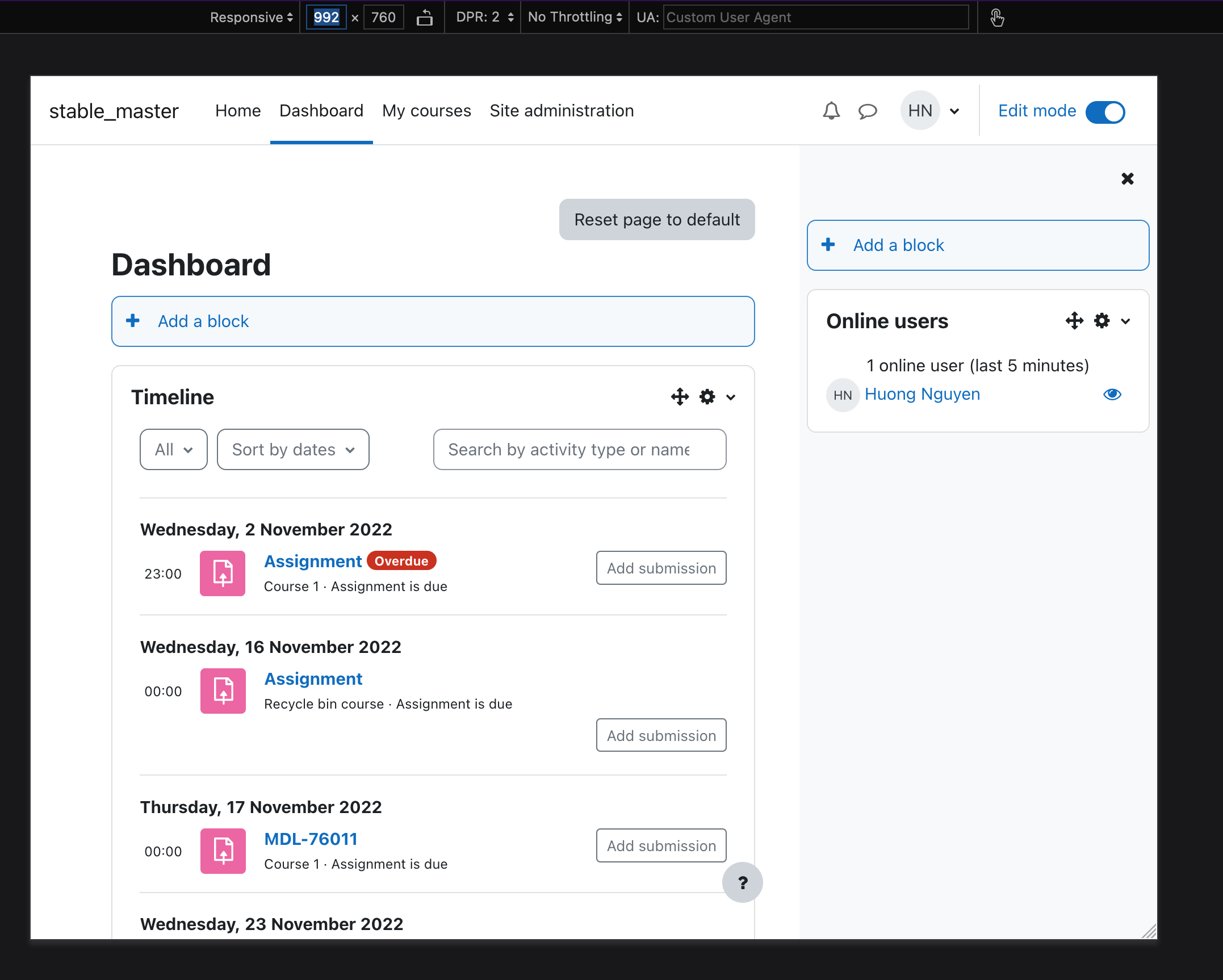Viewport: 1223px width, 980px height.
Task: Click the Thursday, 17 November 2022 heading
Action: (x=261, y=807)
